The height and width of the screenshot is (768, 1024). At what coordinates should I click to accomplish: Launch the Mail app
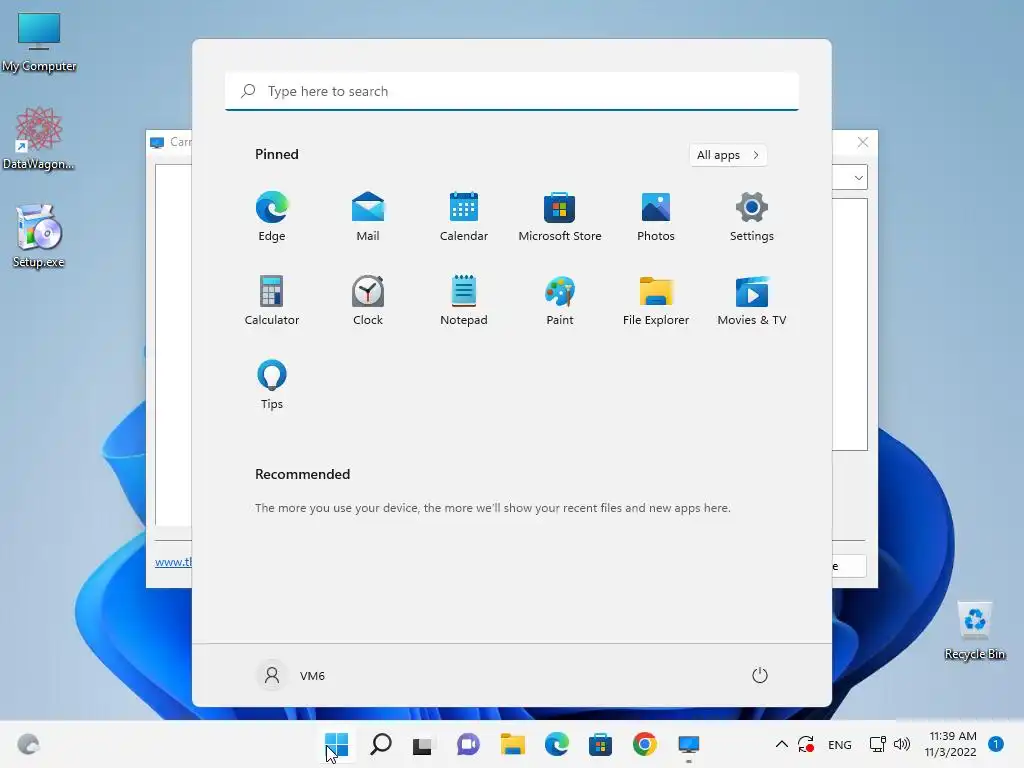tap(368, 216)
